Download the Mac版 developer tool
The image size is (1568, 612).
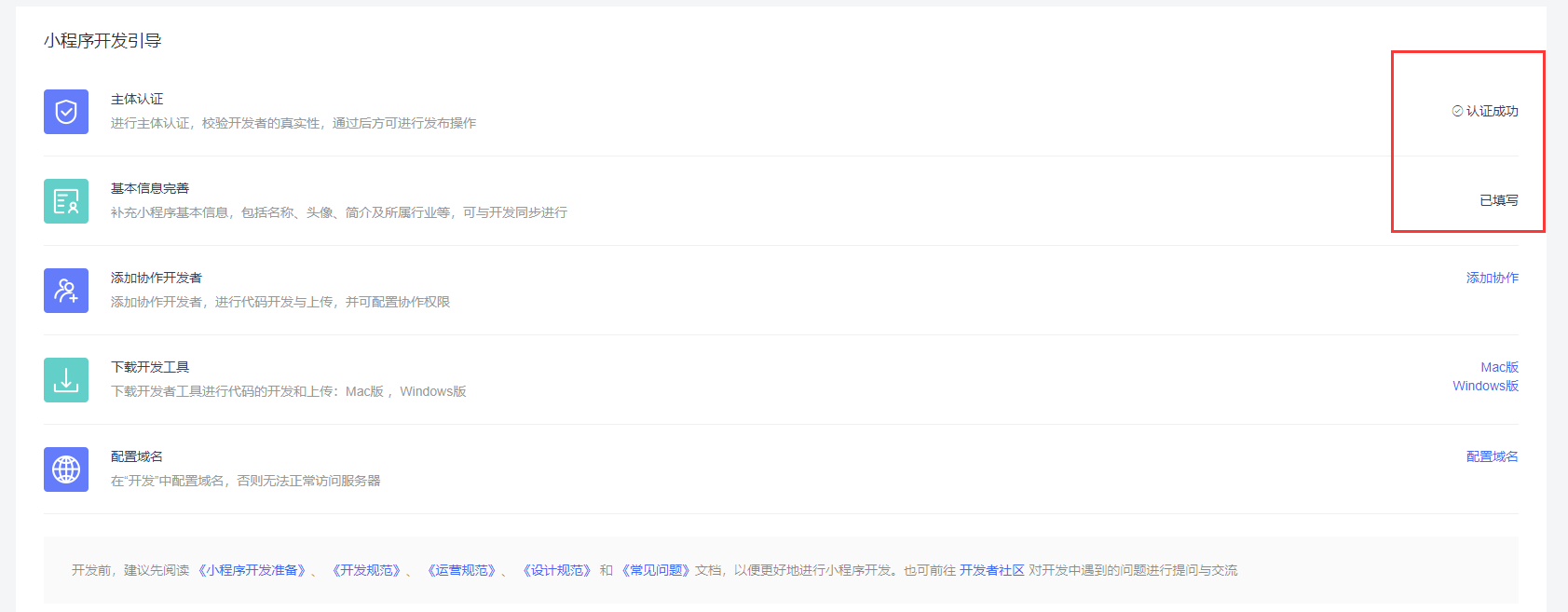click(1499, 367)
